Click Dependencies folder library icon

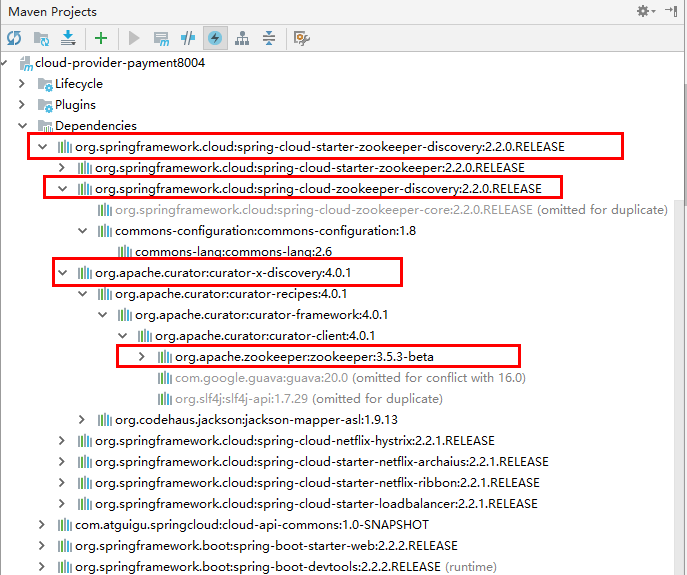(45, 126)
